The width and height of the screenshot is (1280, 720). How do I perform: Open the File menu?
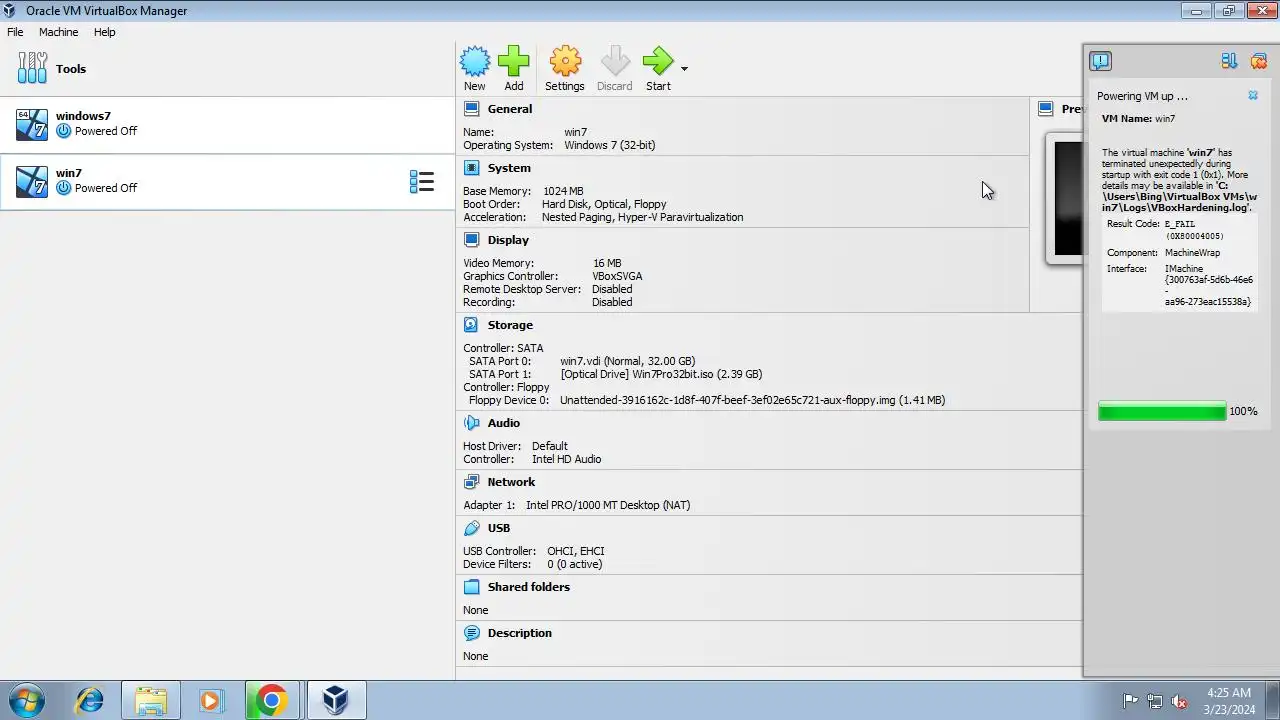pyautogui.click(x=15, y=32)
